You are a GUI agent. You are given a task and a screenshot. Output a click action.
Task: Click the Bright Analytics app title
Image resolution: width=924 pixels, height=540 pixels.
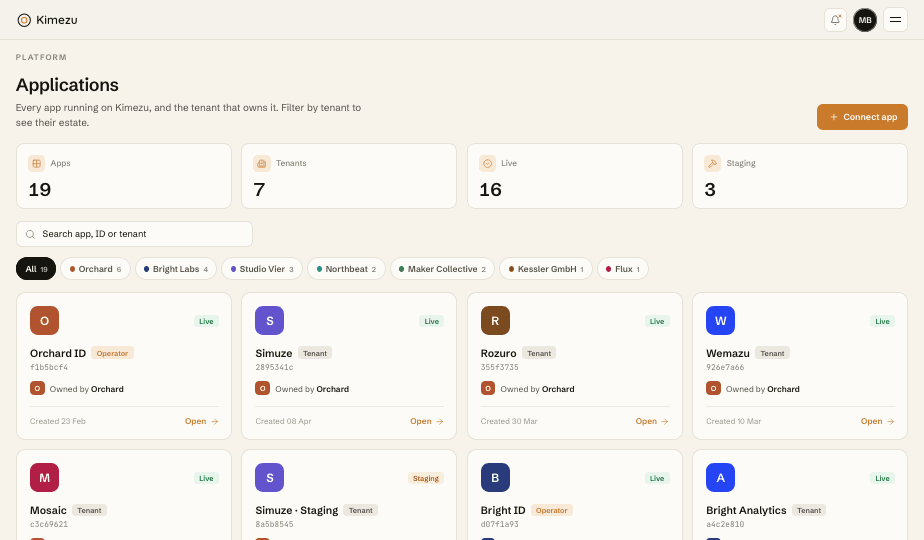click(746, 510)
